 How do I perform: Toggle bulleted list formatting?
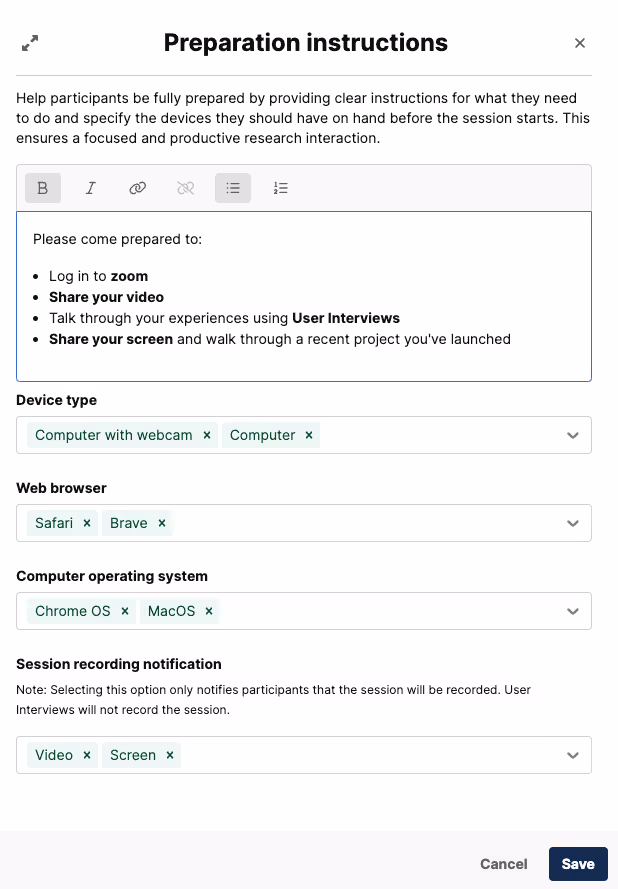coord(233,188)
